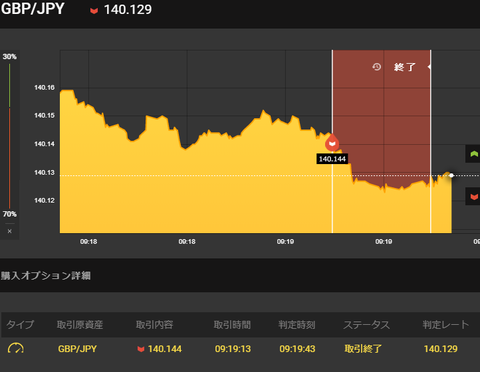Click the red down-arrow entry marker on chart

(x=332, y=143)
